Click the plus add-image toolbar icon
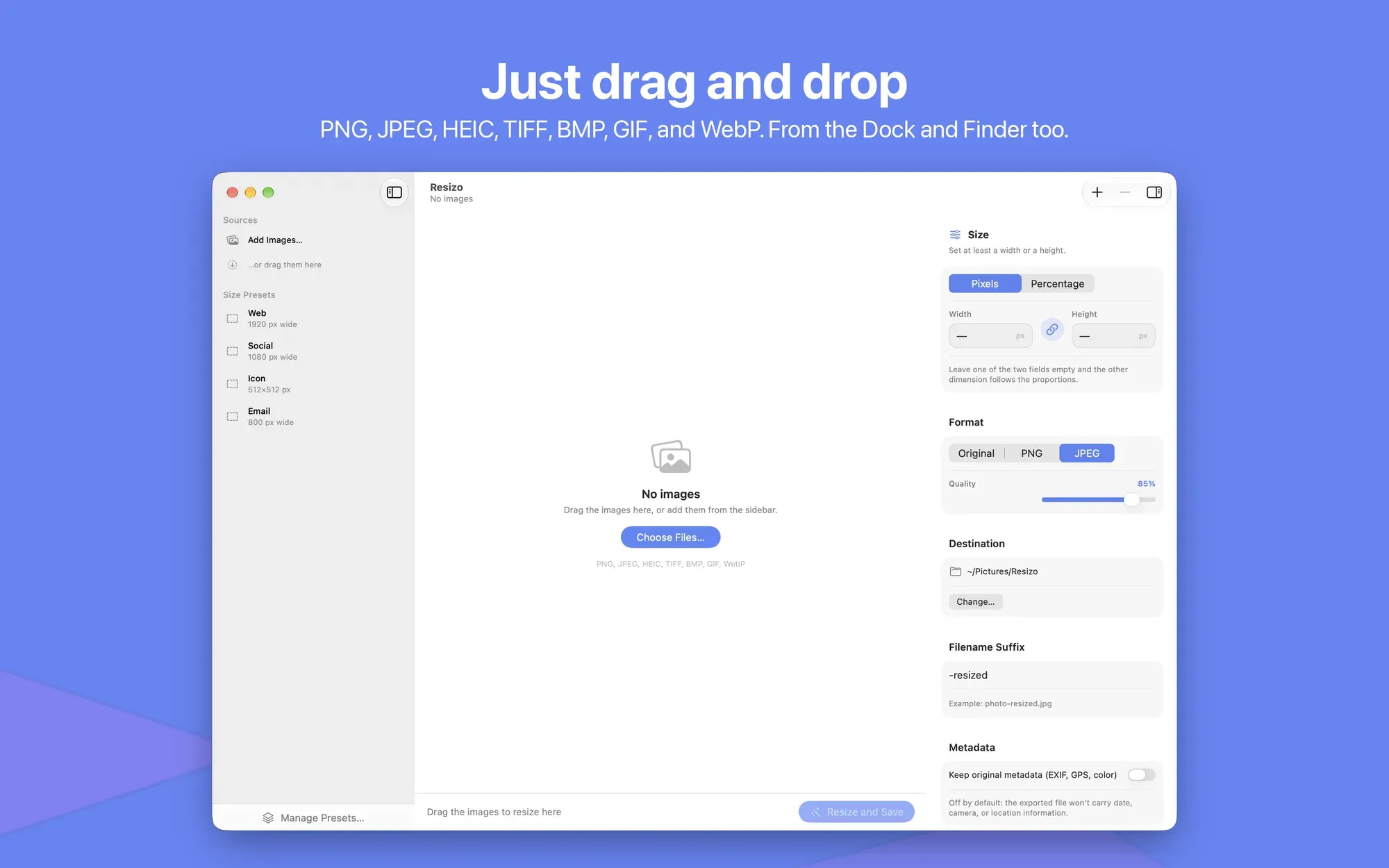 1097,192
